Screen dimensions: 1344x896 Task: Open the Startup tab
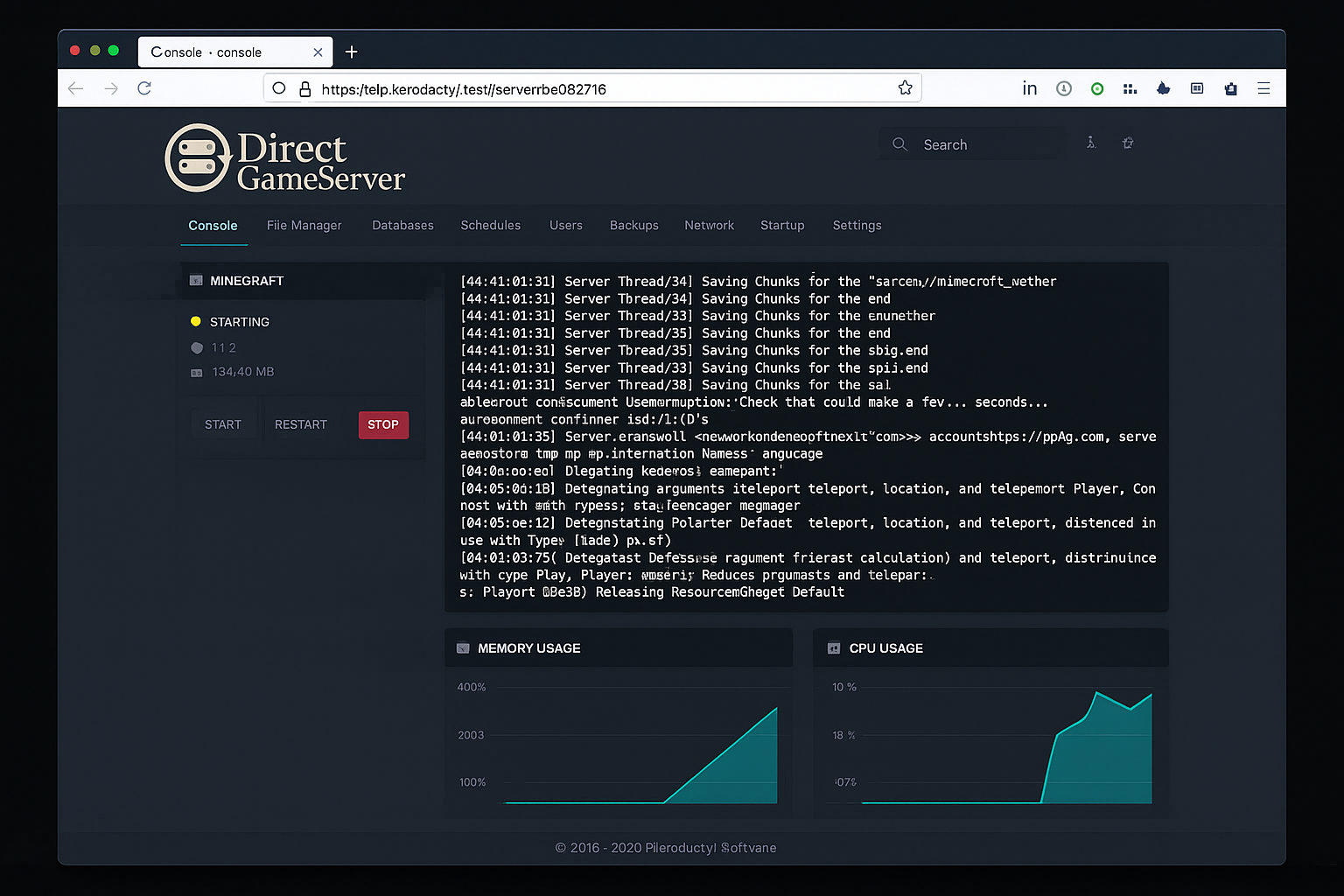tap(782, 226)
